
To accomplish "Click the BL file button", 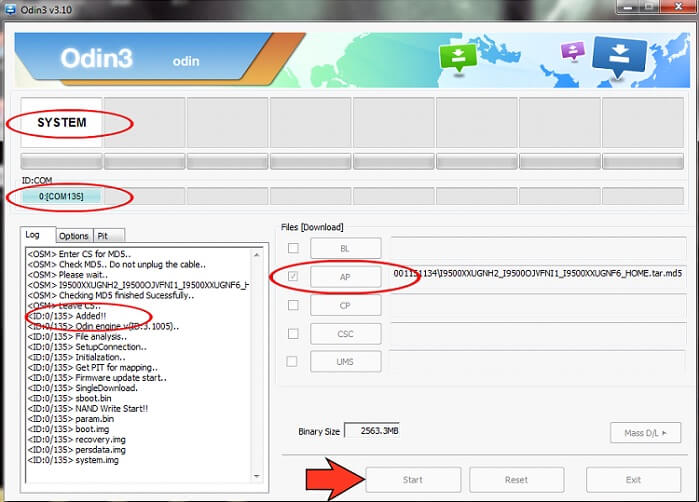I will click(345, 248).
